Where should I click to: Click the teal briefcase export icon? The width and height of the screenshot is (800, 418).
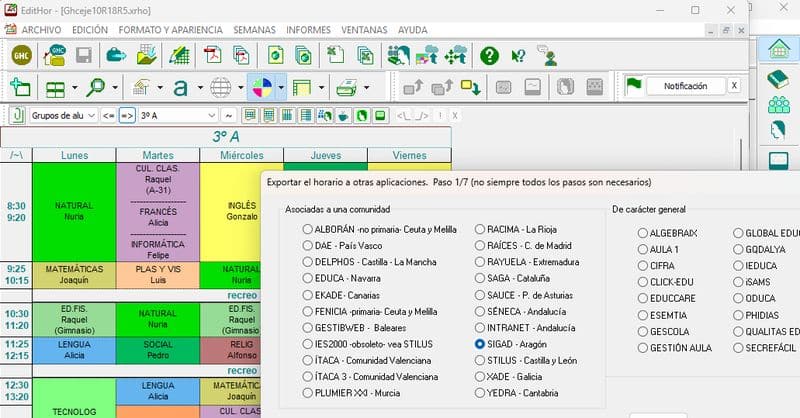coord(116,55)
